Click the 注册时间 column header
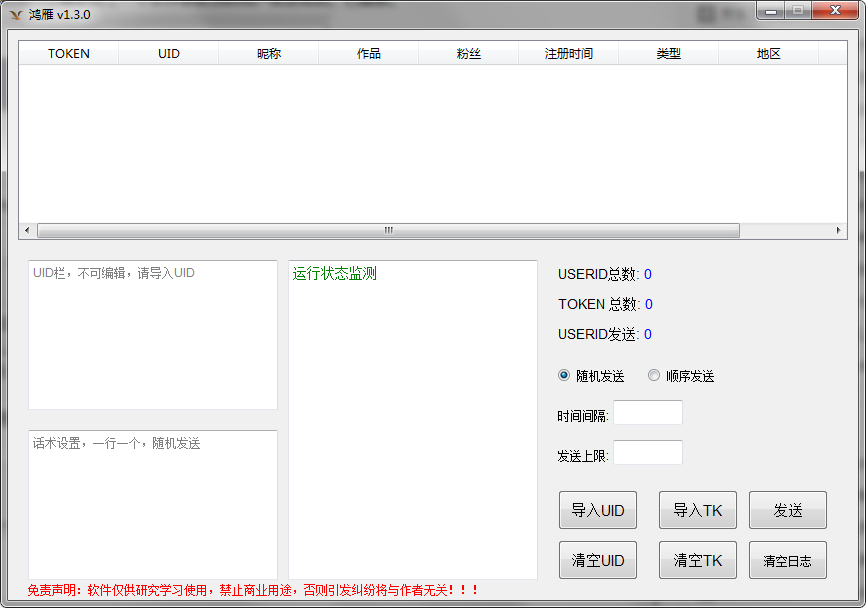866x608 pixels. coord(569,54)
